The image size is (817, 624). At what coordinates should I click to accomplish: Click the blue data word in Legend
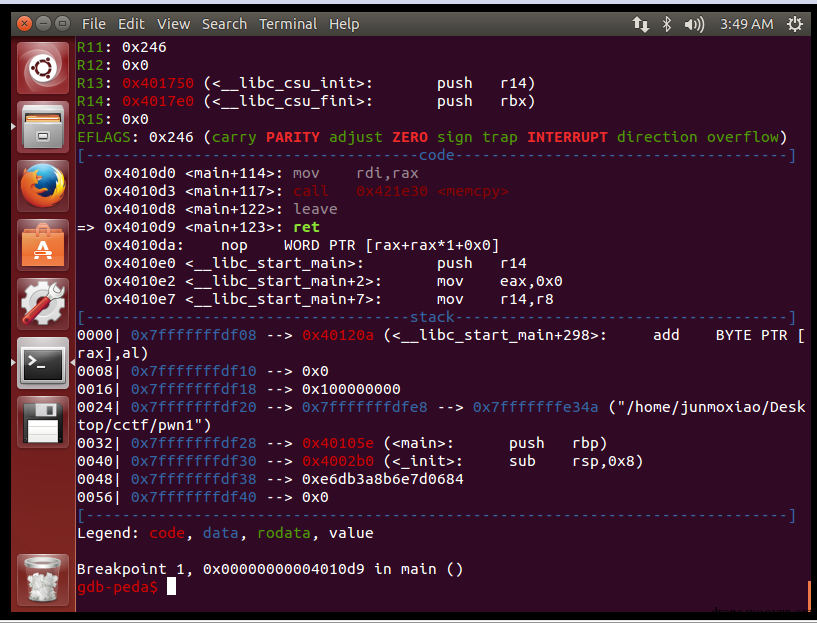[x=220, y=533]
